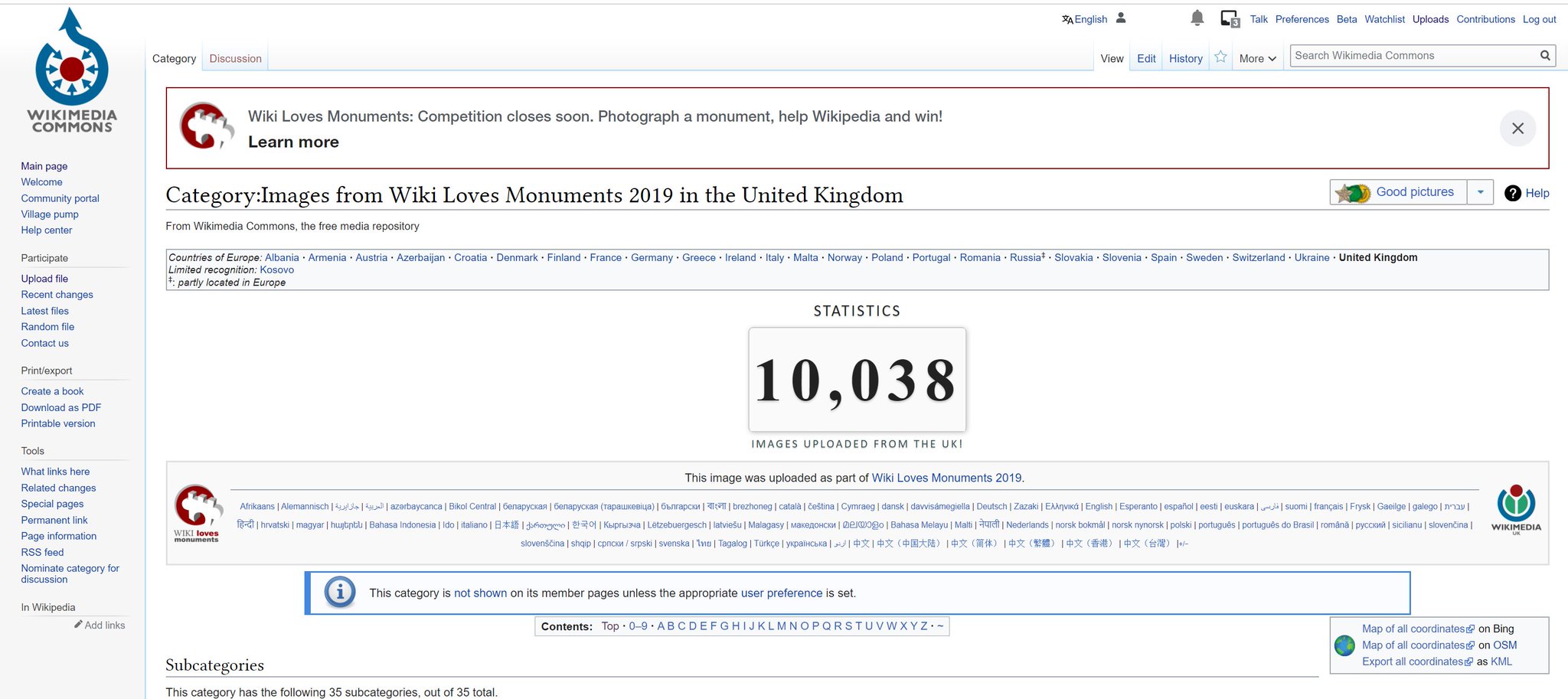Click Nominate category for discussion
The width and height of the screenshot is (1568, 699).
[70, 573]
